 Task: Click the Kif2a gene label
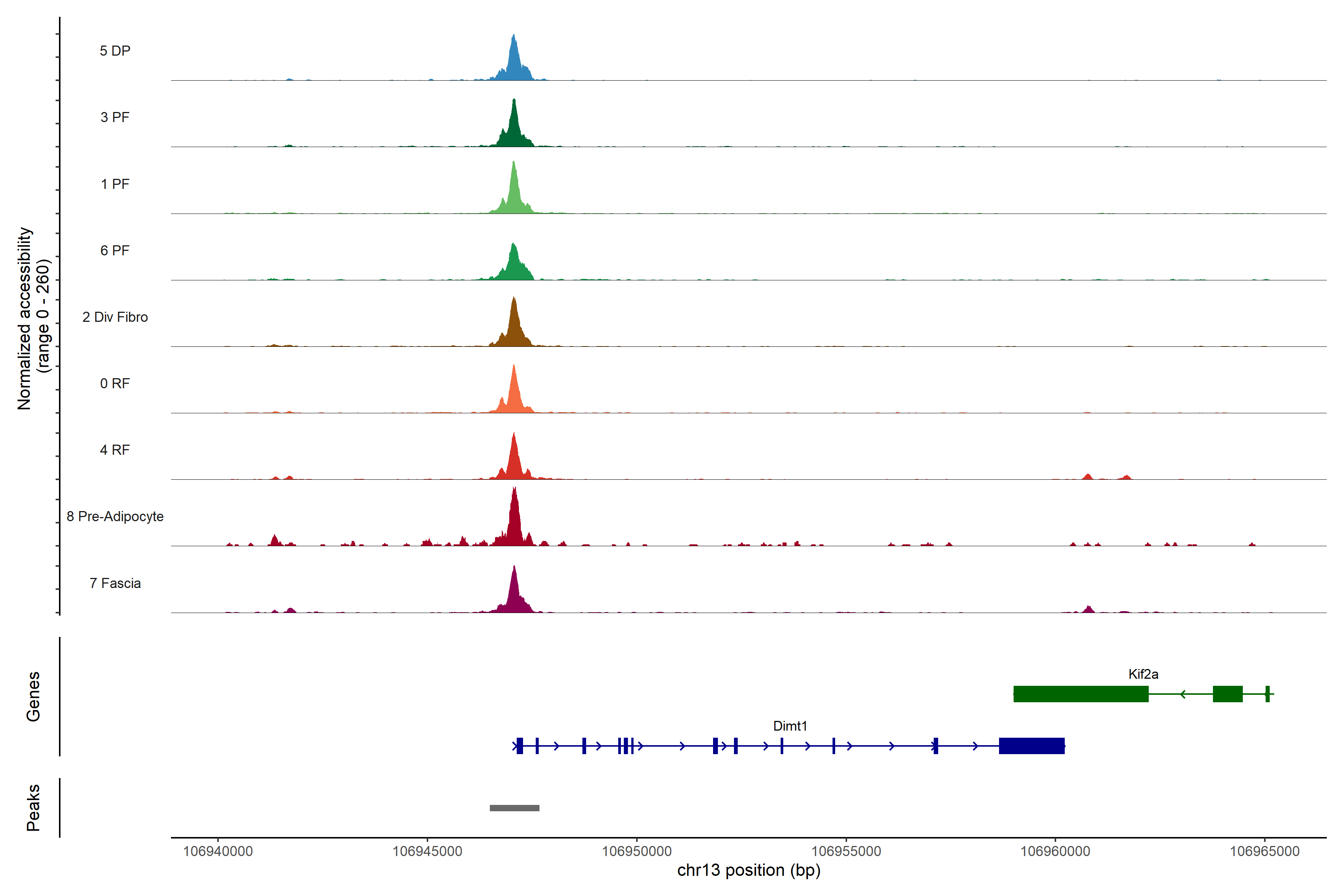(x=1143, y=674)
